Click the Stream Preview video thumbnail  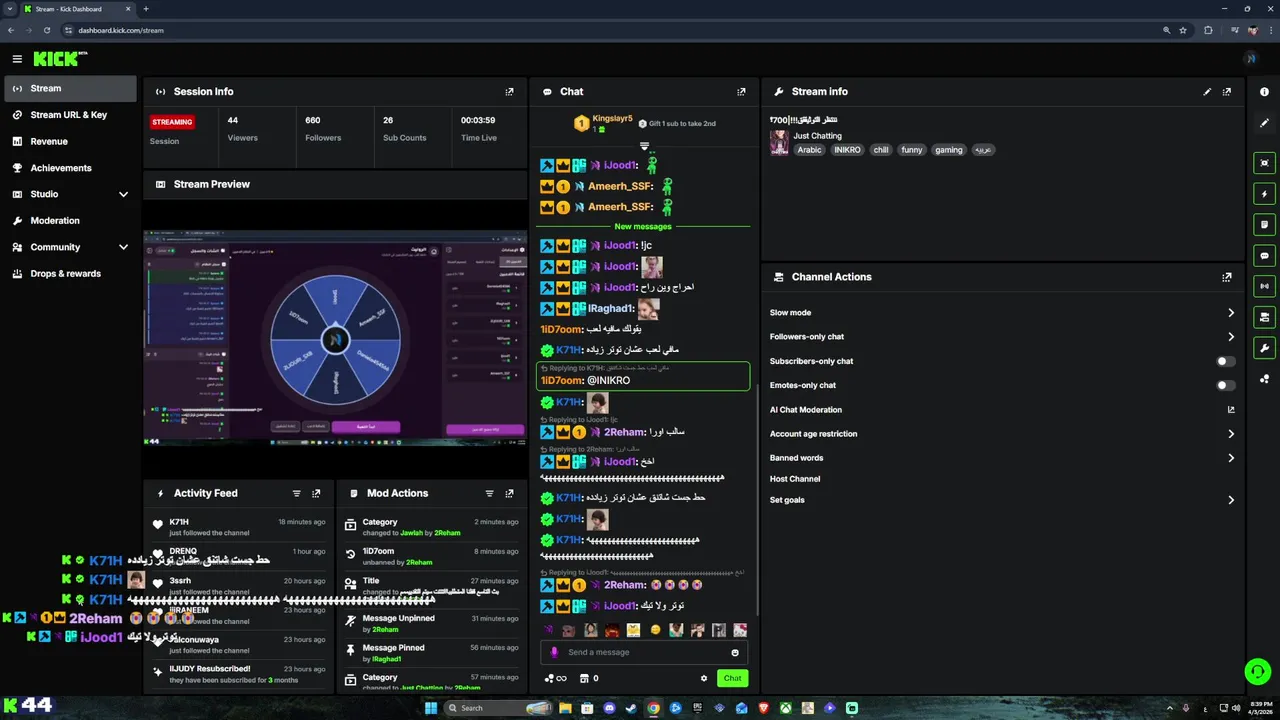(x=335, y=338)
